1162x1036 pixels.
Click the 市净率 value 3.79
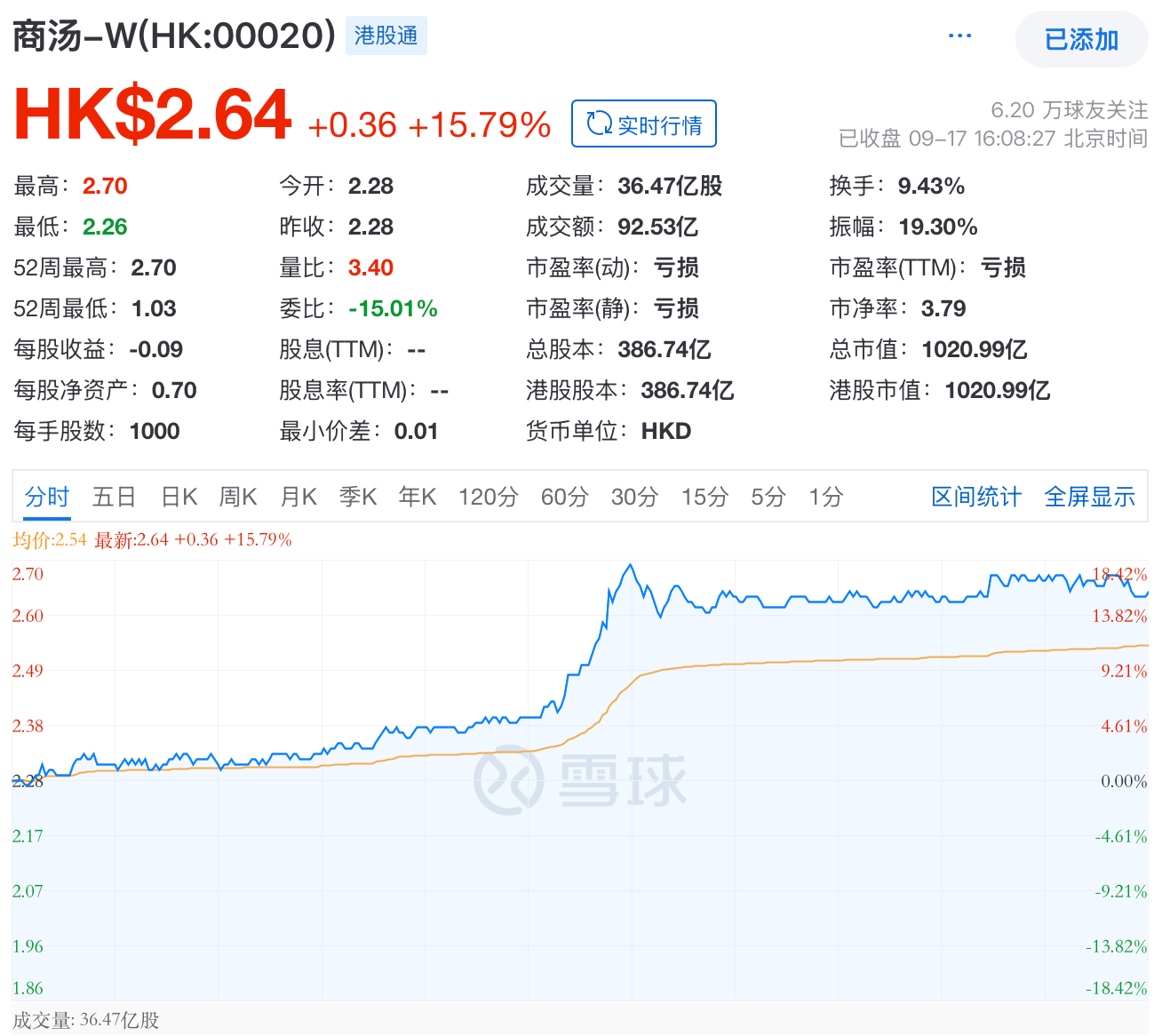coord(943,308)
